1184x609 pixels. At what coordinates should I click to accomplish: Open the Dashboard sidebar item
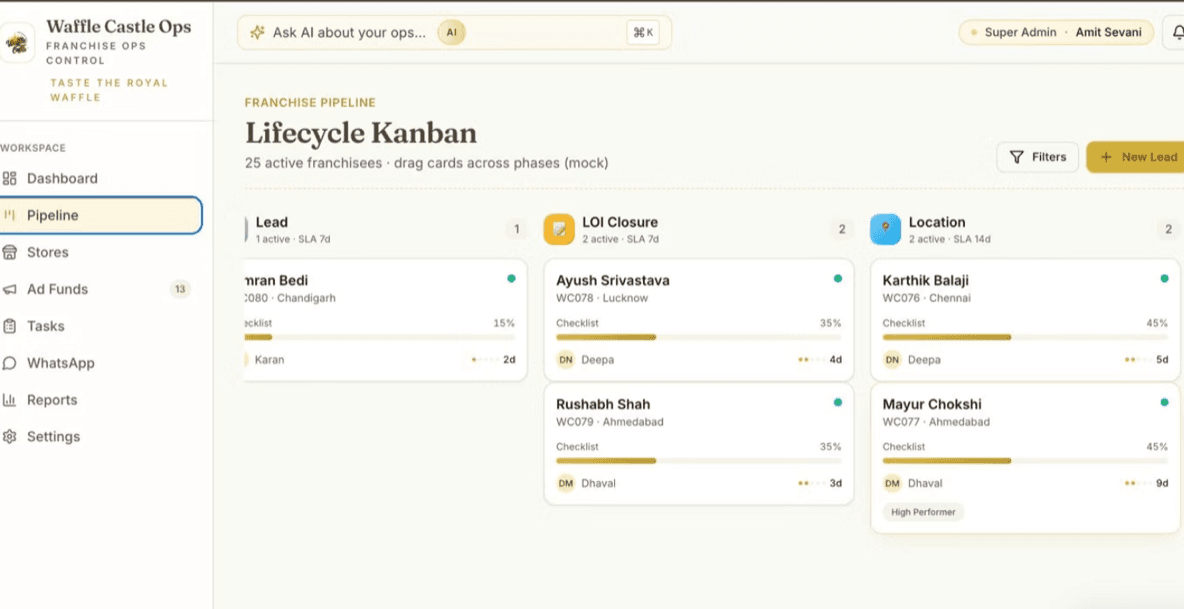[x=101, y=179]
